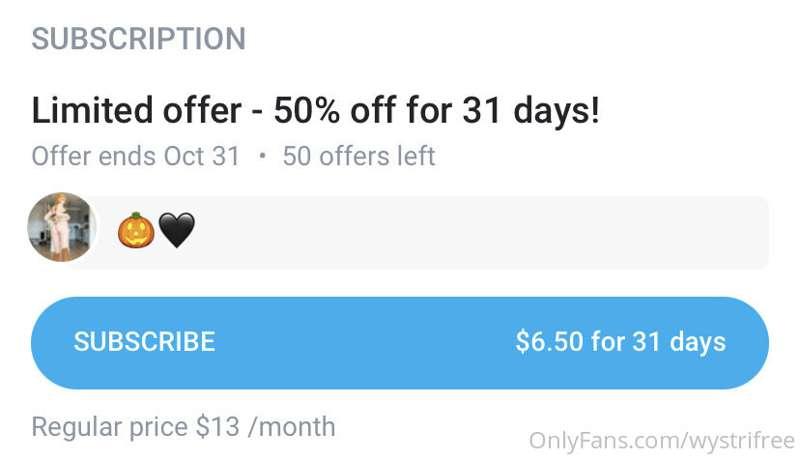Click the $13 amount in regular price

point(218,426)
